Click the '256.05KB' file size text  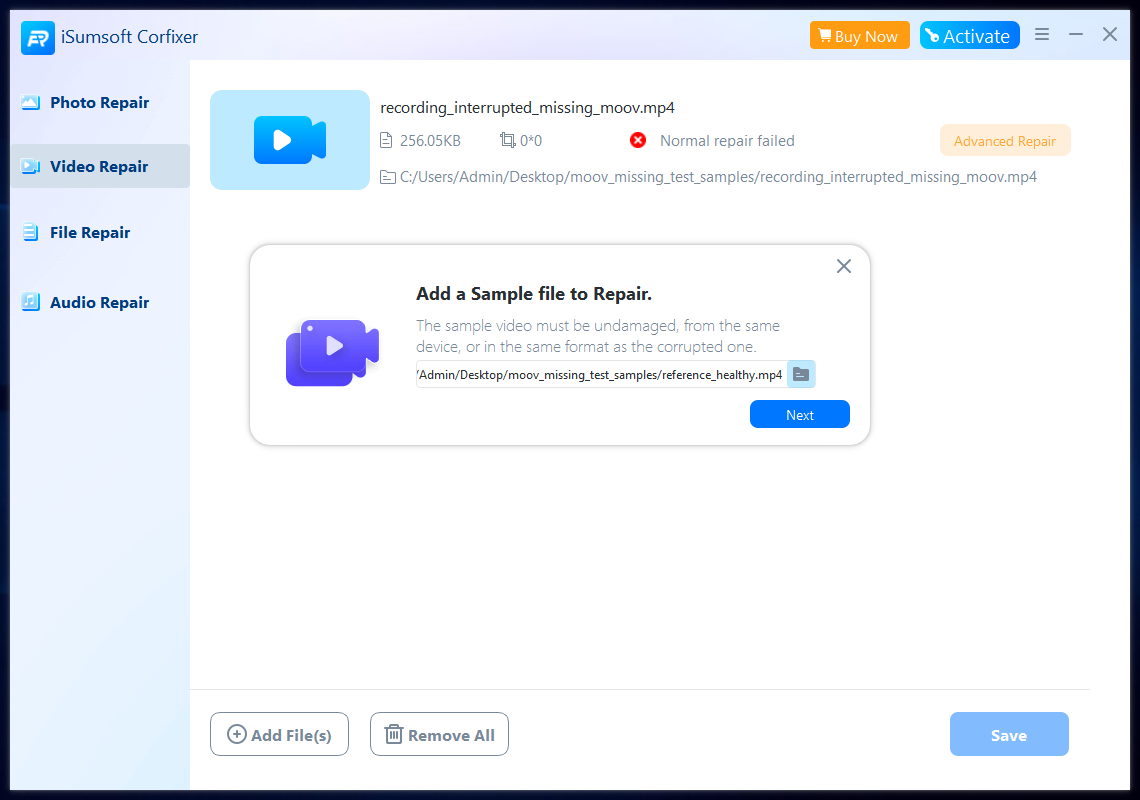430,141
